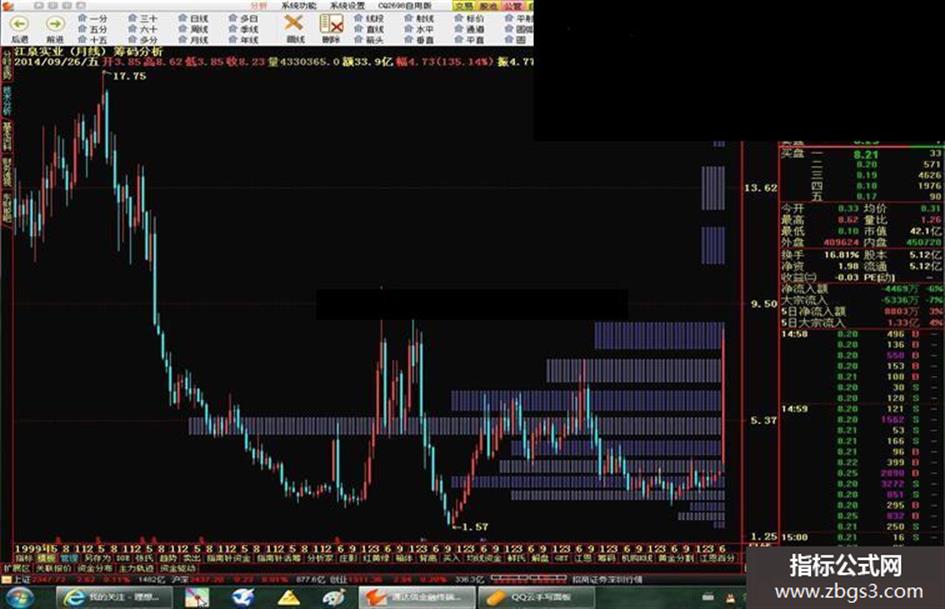Click the 服务 button in title bar
The image size is (945, 609).
click(488, 5)
